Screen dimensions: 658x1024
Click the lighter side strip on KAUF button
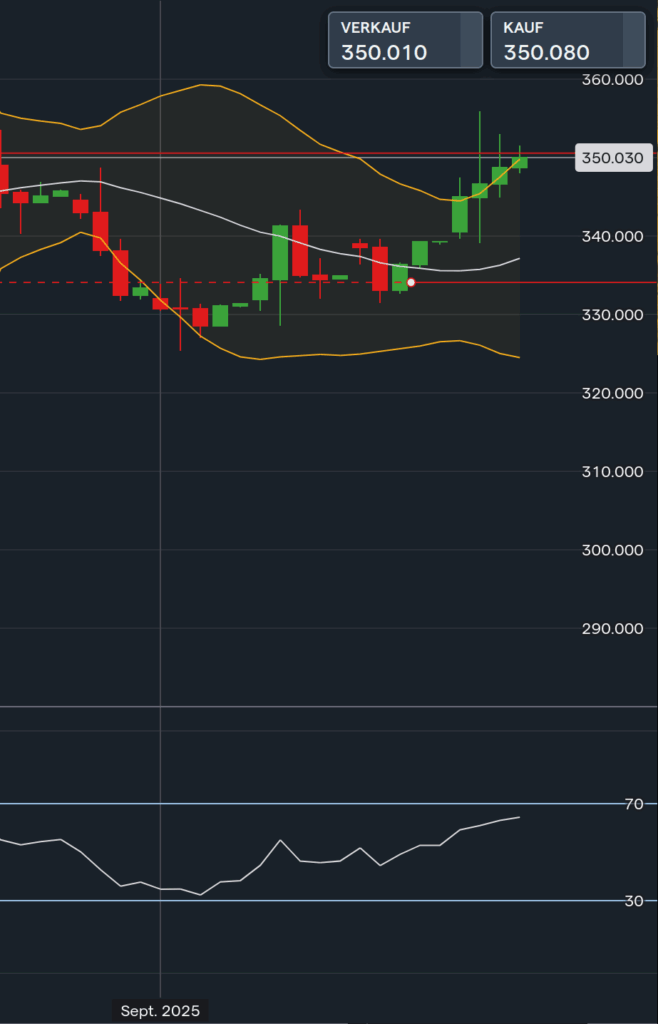(633, 40)
